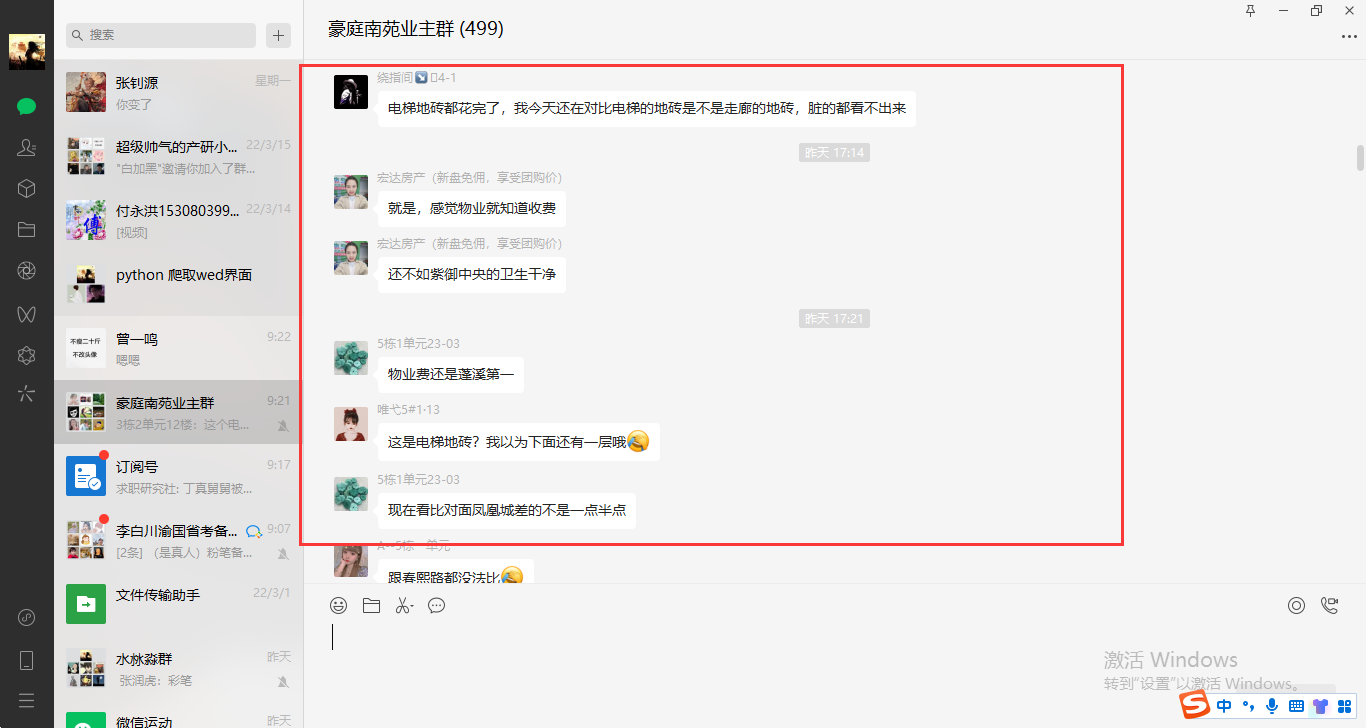The width and height of the screenshot is (1366, 728).
Task: Click the send-file folder icon in the chat toolbar
Action: click(371, 605)
